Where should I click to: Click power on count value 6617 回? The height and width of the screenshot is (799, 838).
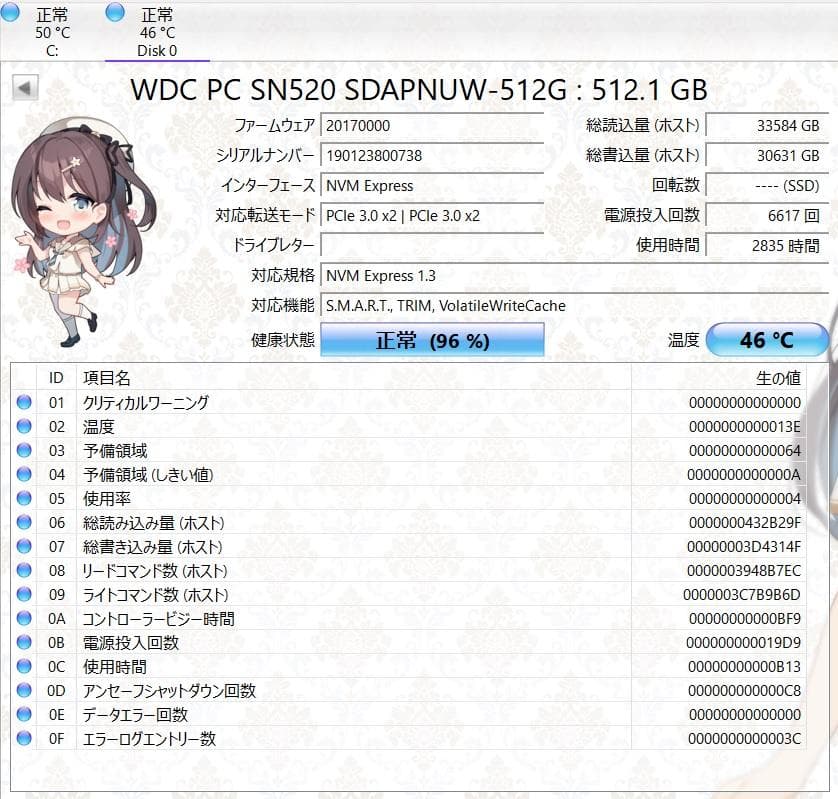click(767, 215)
